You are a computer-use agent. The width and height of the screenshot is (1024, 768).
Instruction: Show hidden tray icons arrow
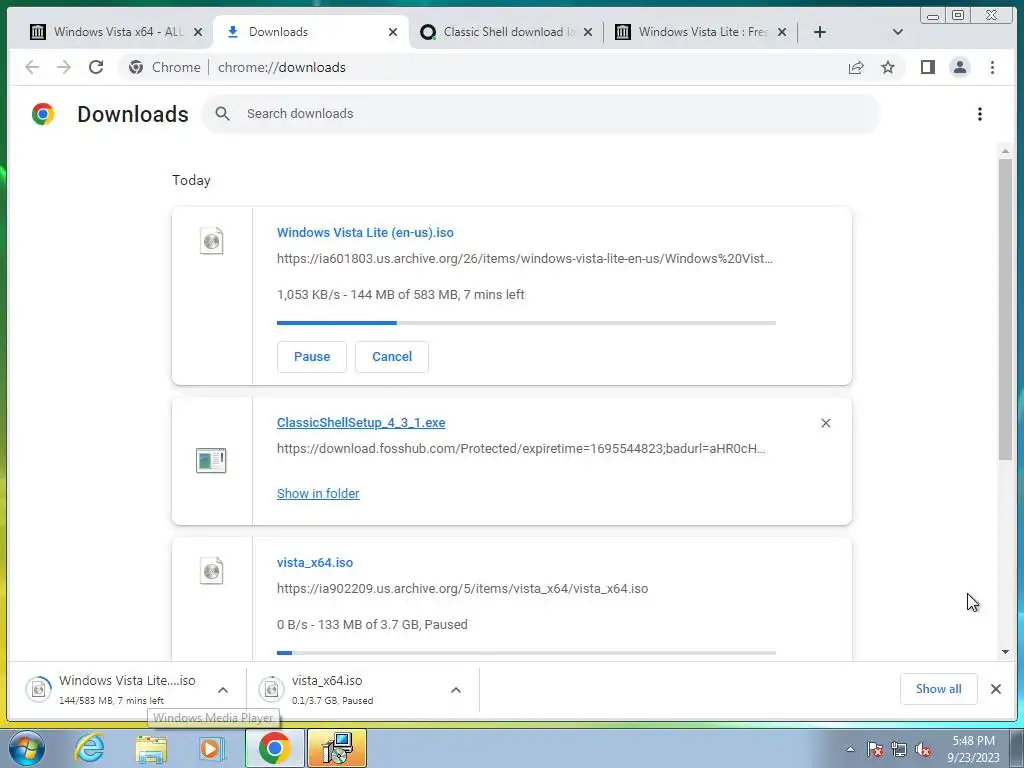[x=850, y=749]
